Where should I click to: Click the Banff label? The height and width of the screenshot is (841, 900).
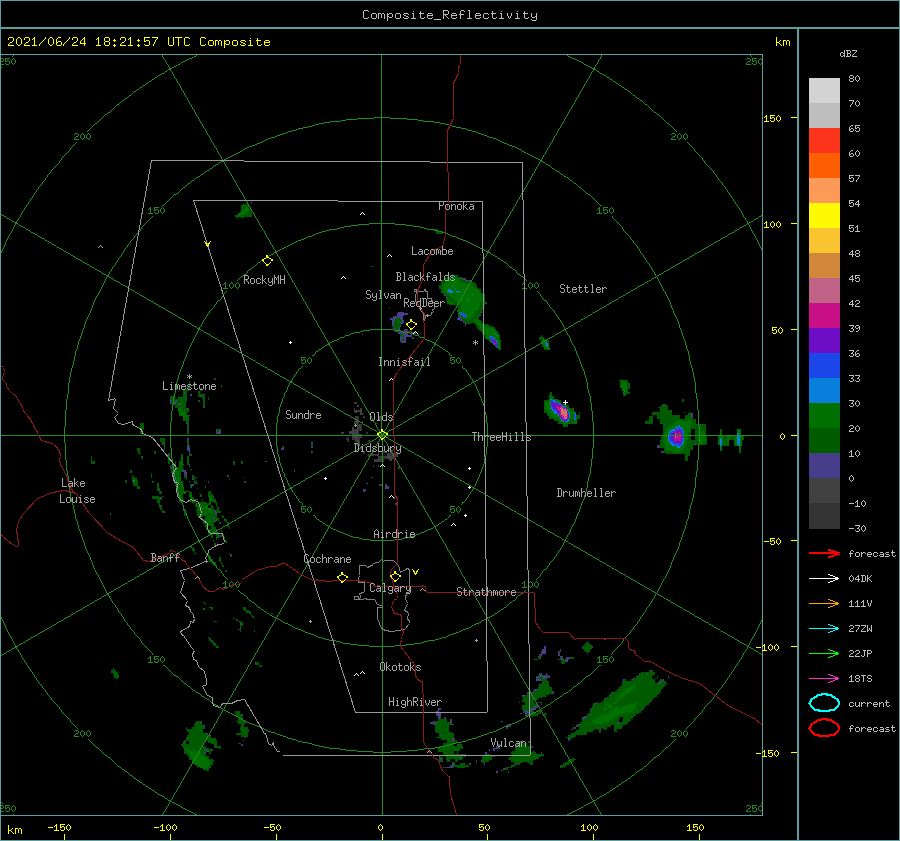[x=165, y=557]
